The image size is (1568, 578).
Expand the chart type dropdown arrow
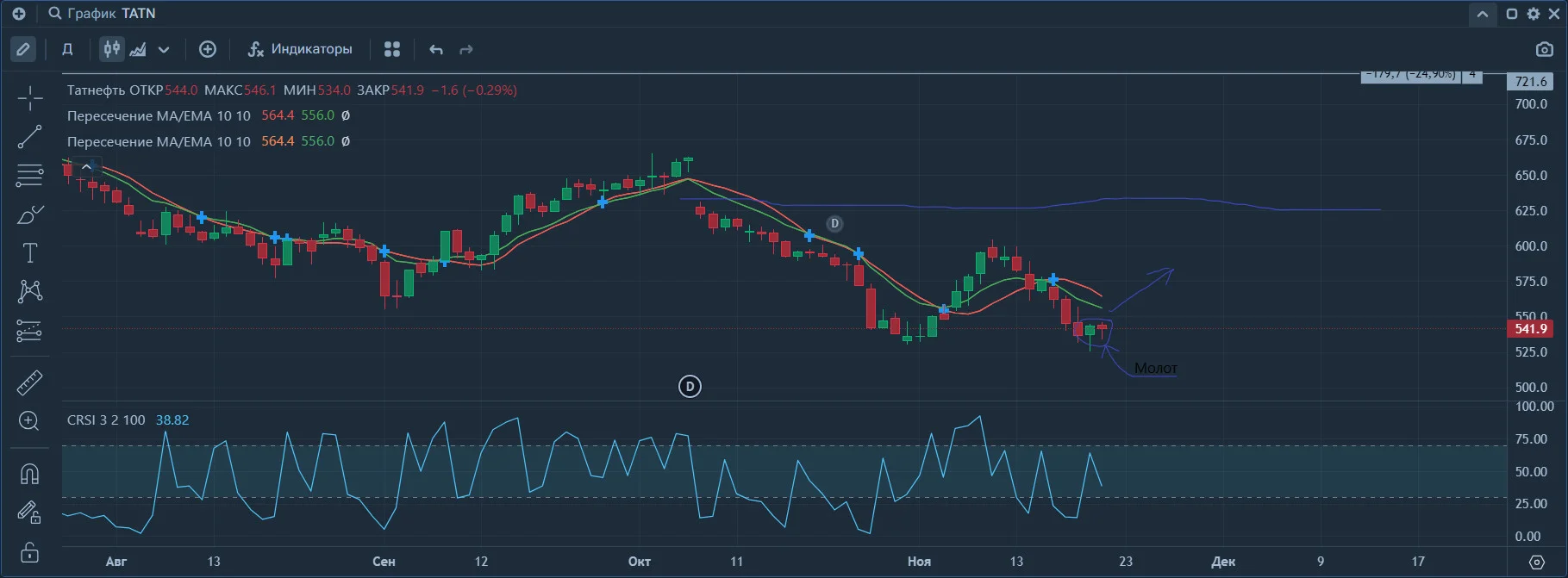[x=164, y=50]
